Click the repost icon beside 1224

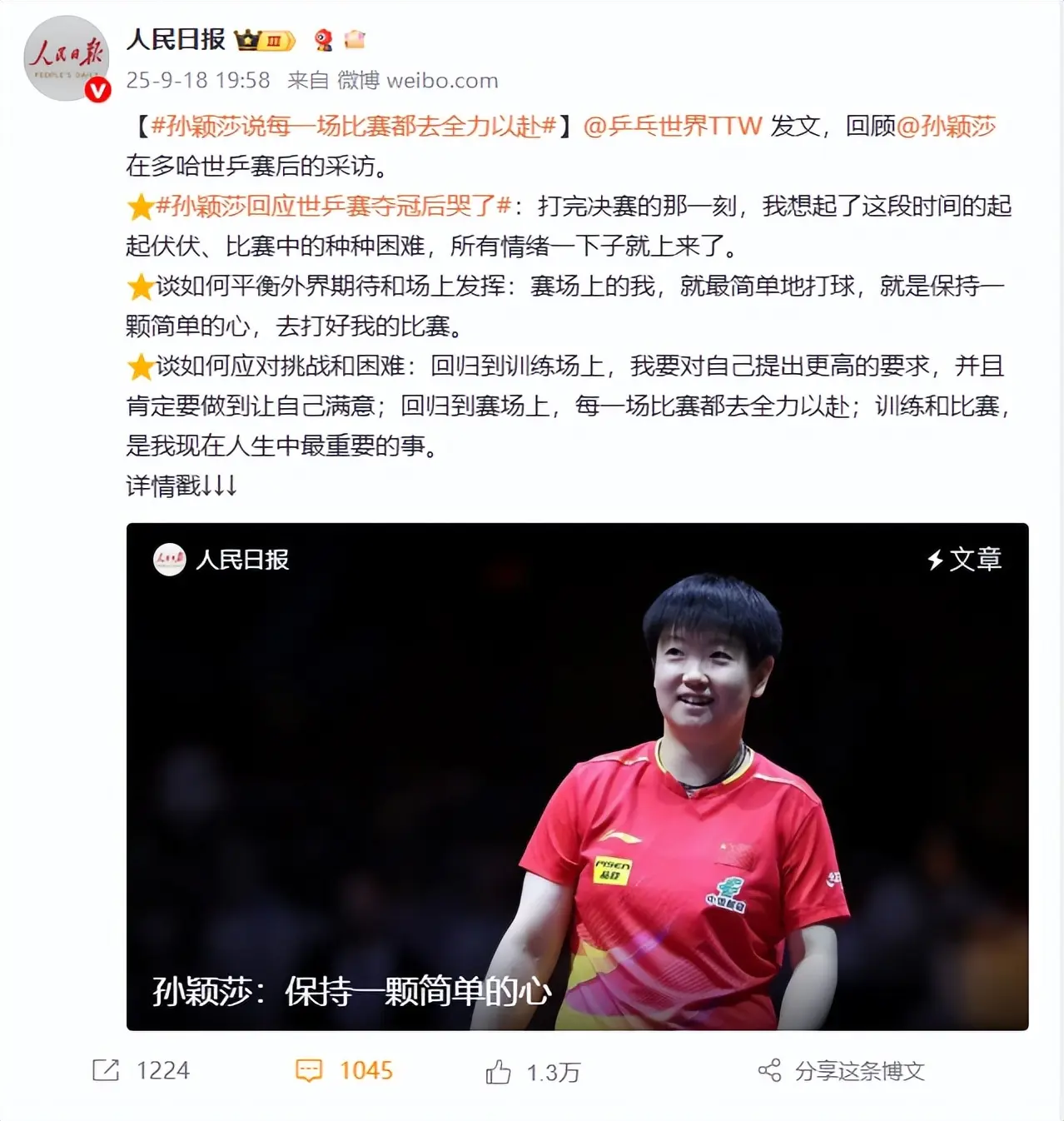point(106,1070)
